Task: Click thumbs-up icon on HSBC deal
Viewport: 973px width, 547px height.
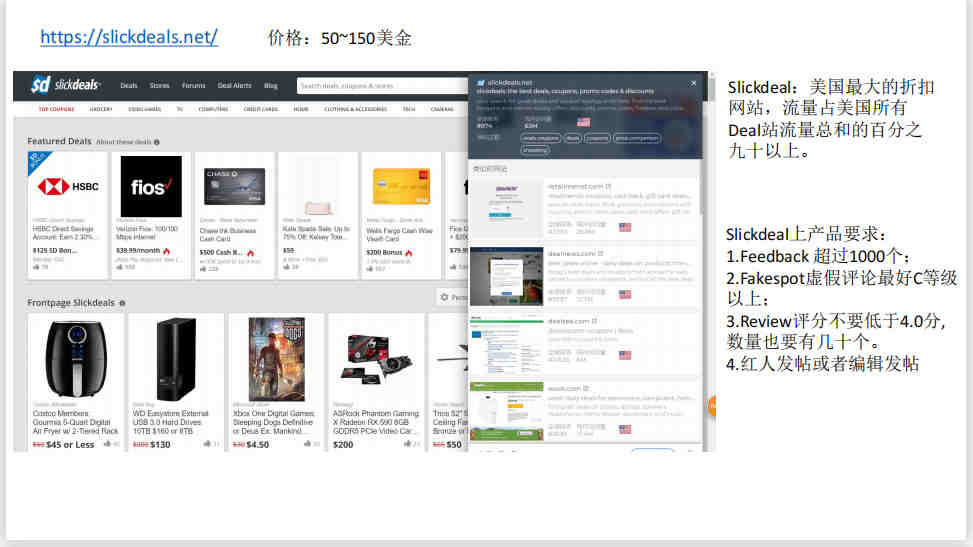Action: coord(37,267)
